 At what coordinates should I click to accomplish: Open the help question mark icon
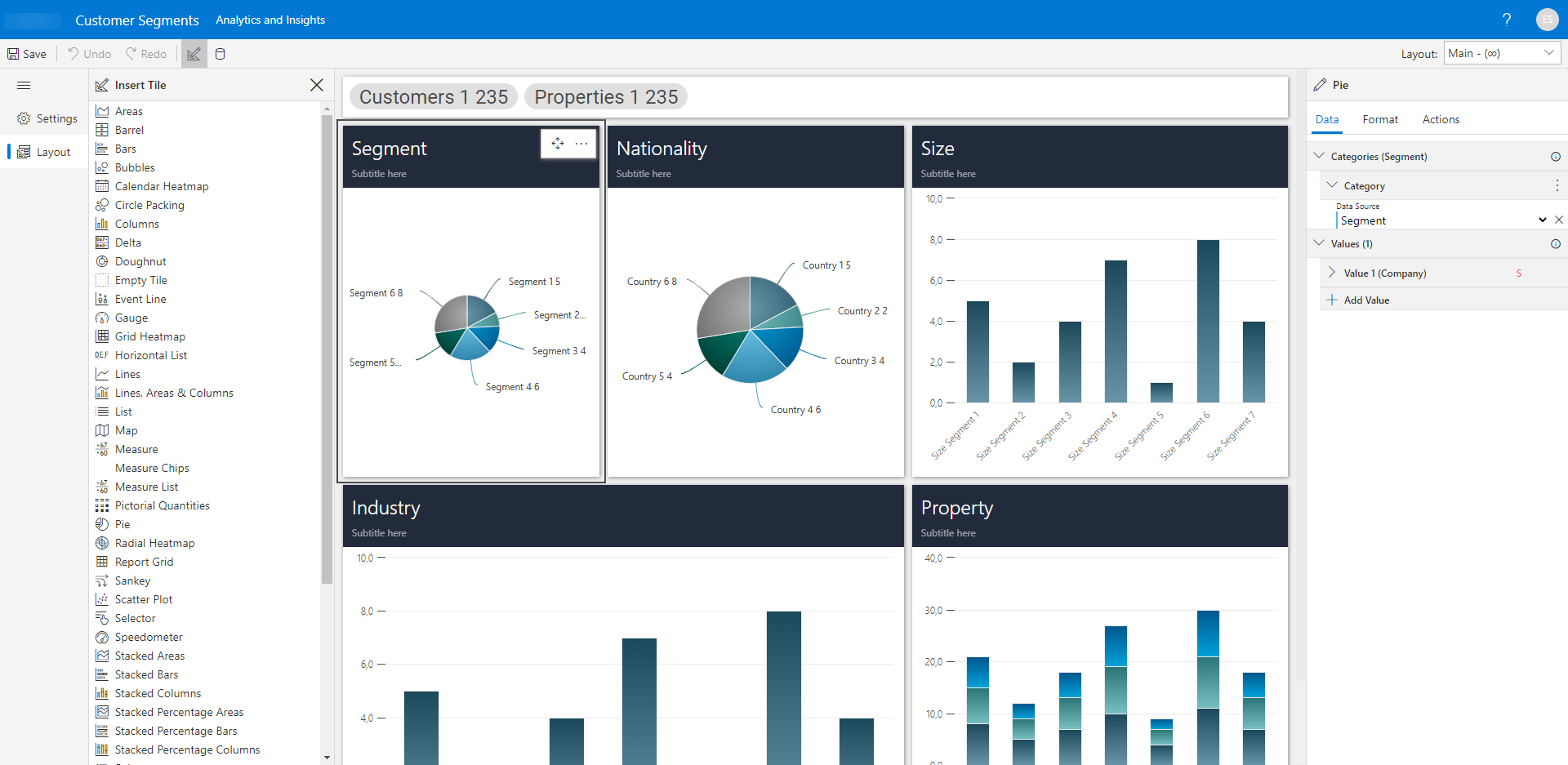tap(1507, 20)
